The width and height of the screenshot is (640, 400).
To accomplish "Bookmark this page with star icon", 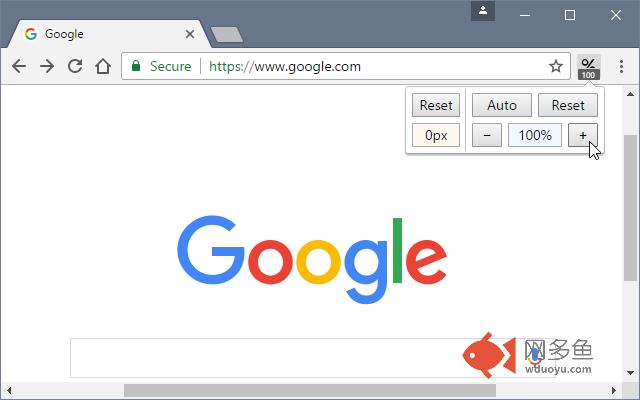I will (556, 66).
